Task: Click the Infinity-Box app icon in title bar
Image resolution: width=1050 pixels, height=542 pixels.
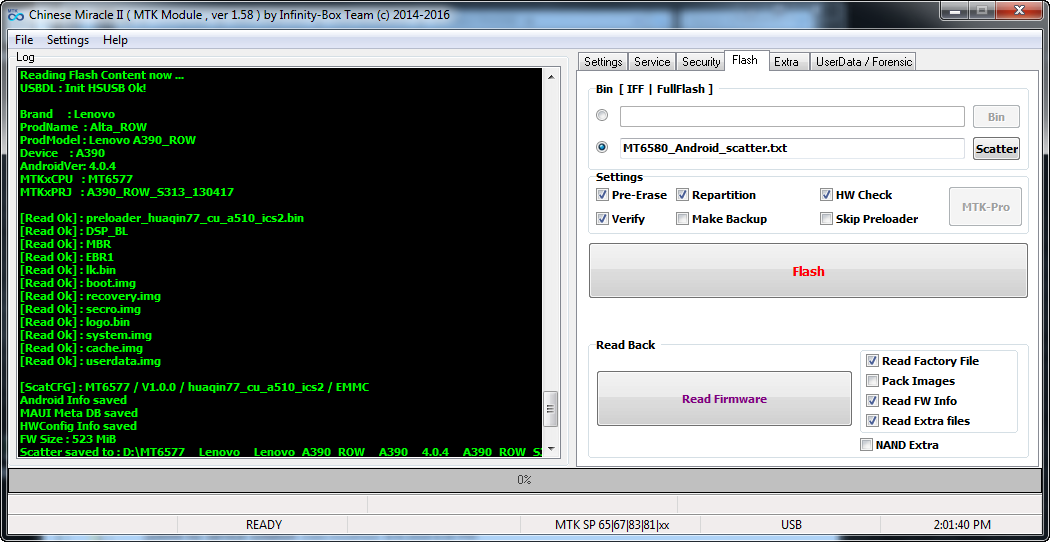Action: point(15,14)
